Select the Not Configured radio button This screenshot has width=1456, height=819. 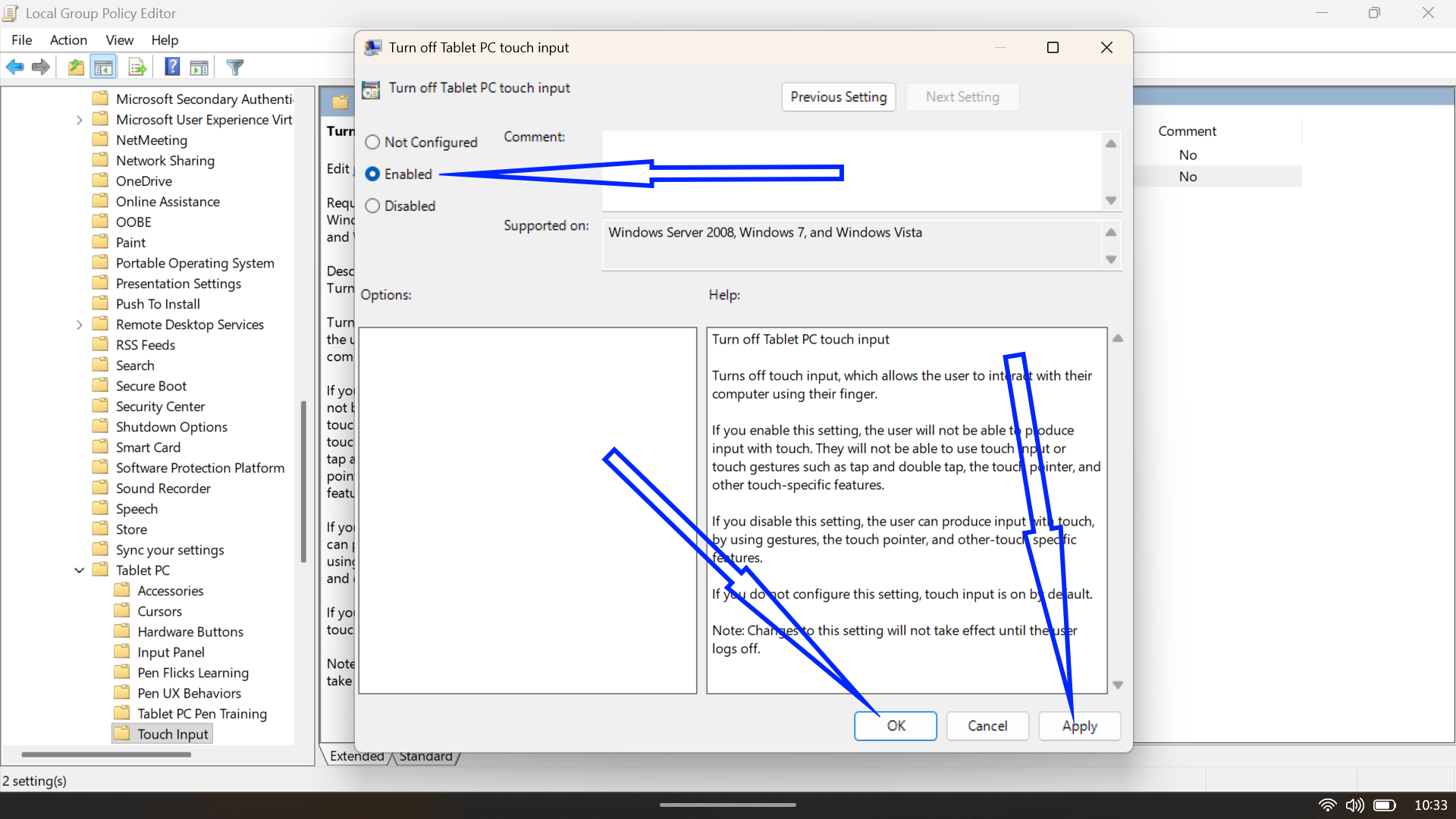pyautogui.click(x=372, y=142)
